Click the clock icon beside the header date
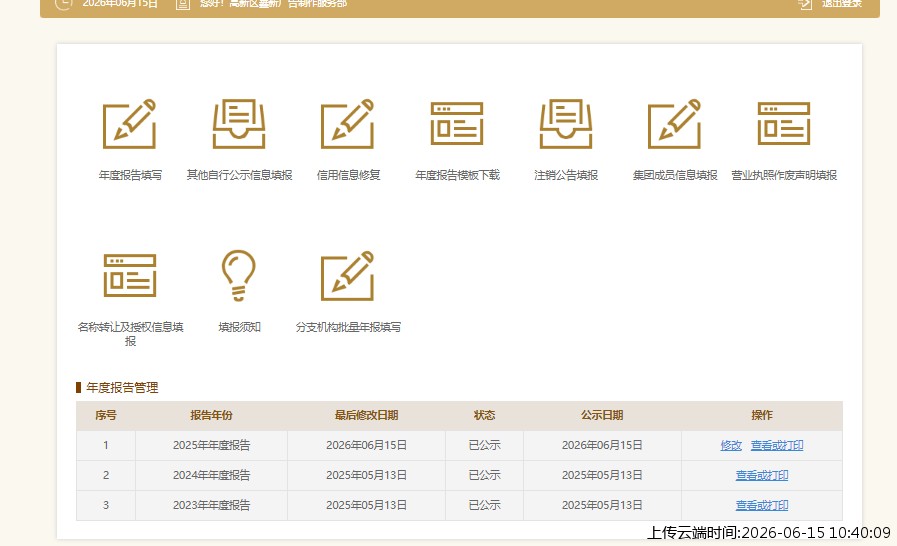897x546 pixels. click(63, 4)
